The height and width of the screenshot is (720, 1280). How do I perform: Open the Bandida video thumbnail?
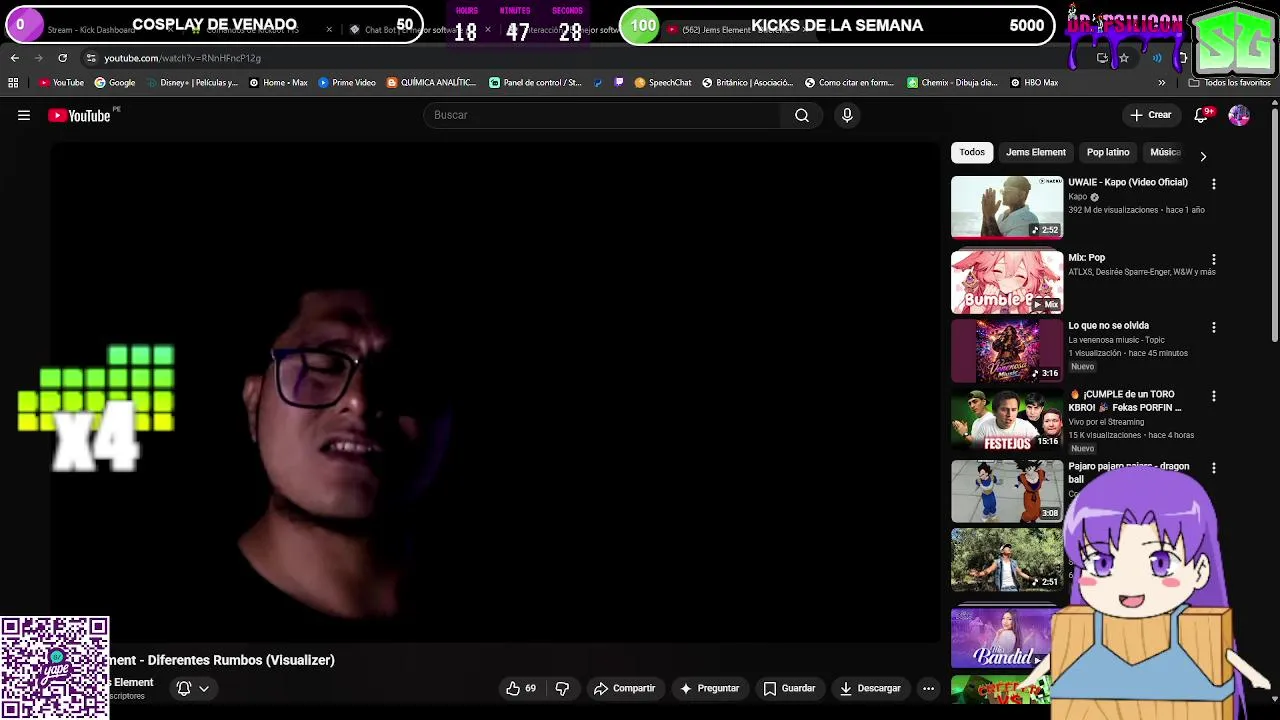pos(1005,639)
